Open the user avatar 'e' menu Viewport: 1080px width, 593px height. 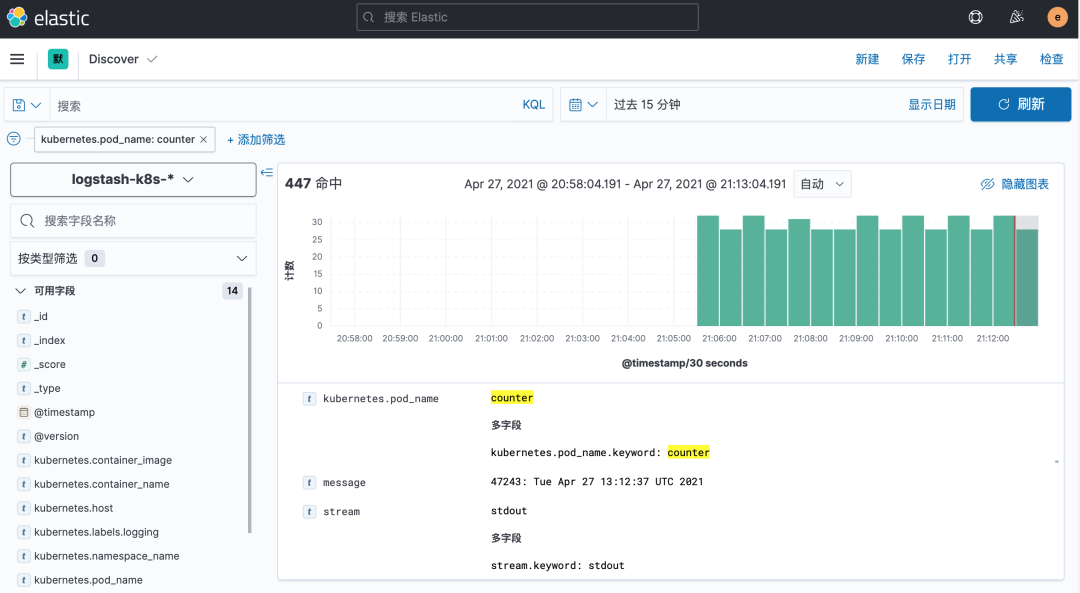(x=1057, y=17)
